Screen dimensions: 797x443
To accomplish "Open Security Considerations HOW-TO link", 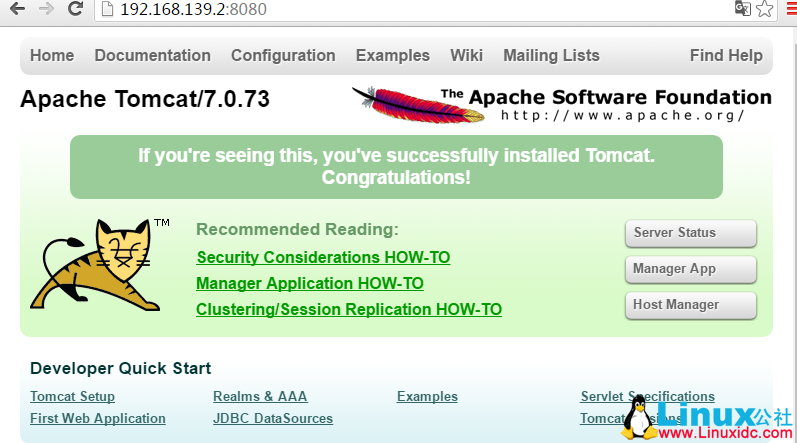I will (323, 258).
